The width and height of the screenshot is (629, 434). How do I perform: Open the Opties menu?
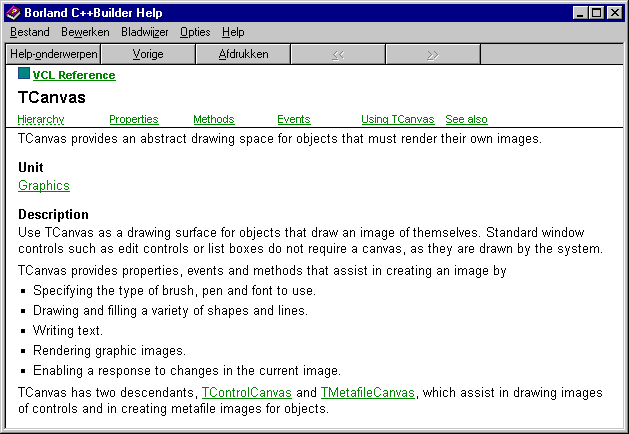[x=195, y=32]
